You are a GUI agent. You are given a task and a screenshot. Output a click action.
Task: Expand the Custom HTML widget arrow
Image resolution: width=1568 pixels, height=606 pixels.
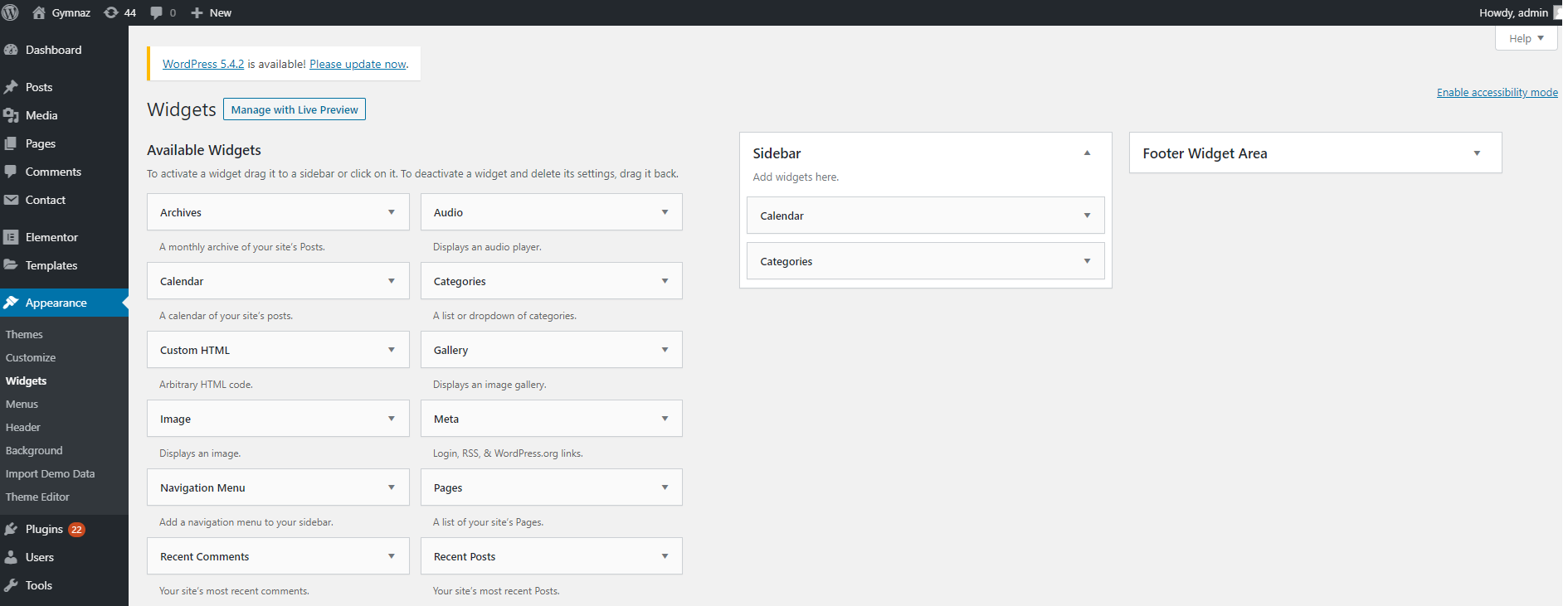tap(392, 350)
